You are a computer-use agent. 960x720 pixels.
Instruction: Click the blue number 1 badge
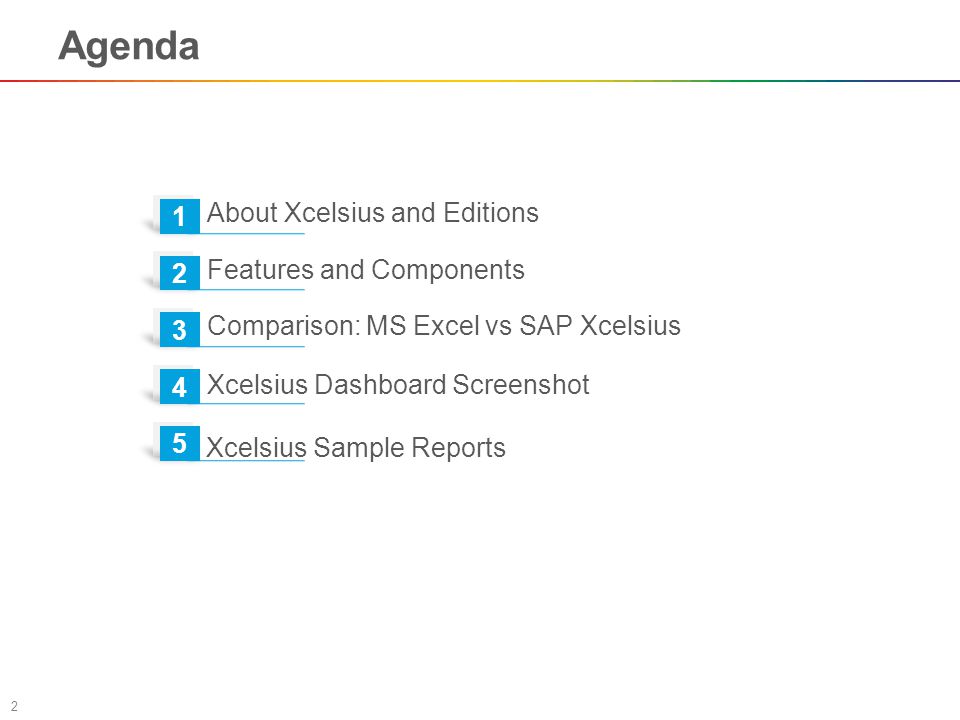pyautogui.click(x=179, y=216)
